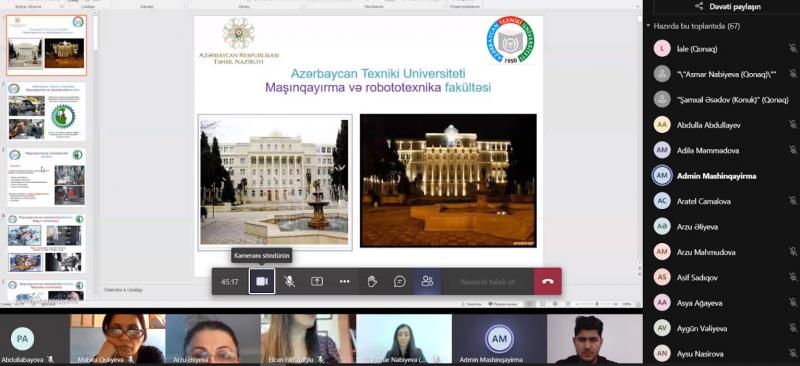
Task: Select the fourth slide thumbnail
Action: (46, 243)
